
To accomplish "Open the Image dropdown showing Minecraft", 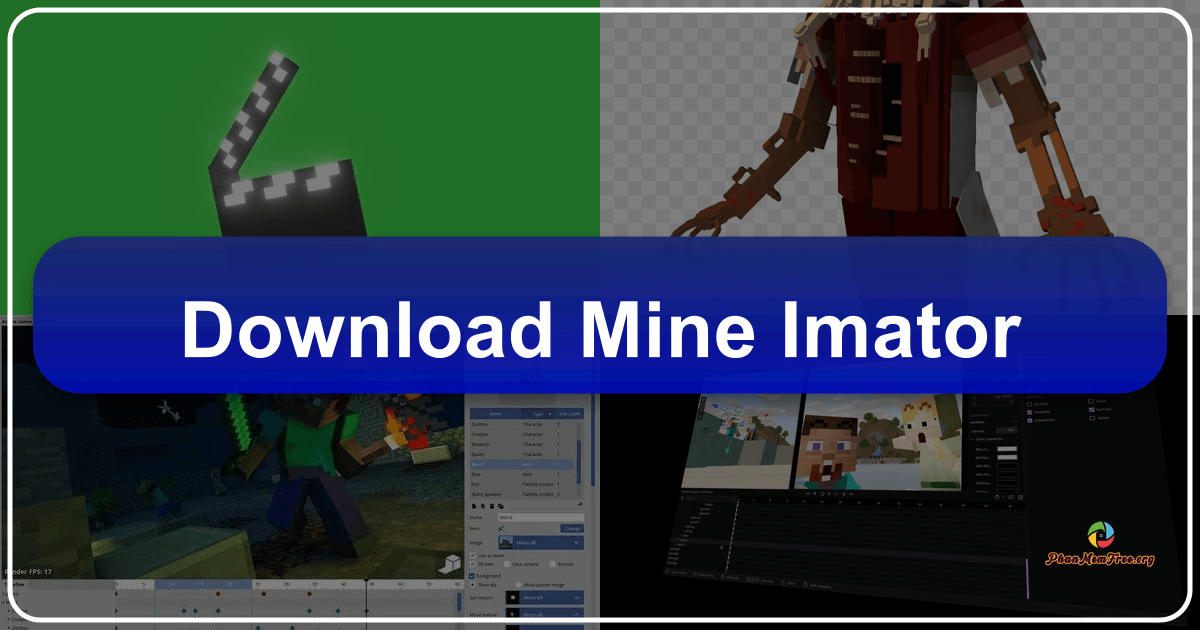I will [x=540, y=540].
